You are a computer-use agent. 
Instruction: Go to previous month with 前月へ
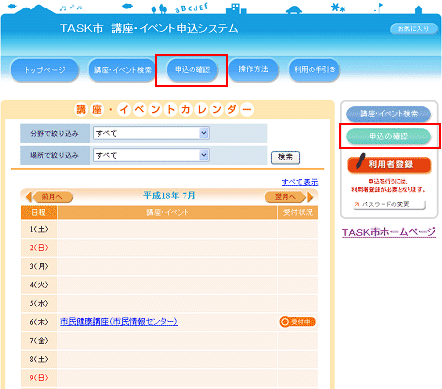pos(52,197)
